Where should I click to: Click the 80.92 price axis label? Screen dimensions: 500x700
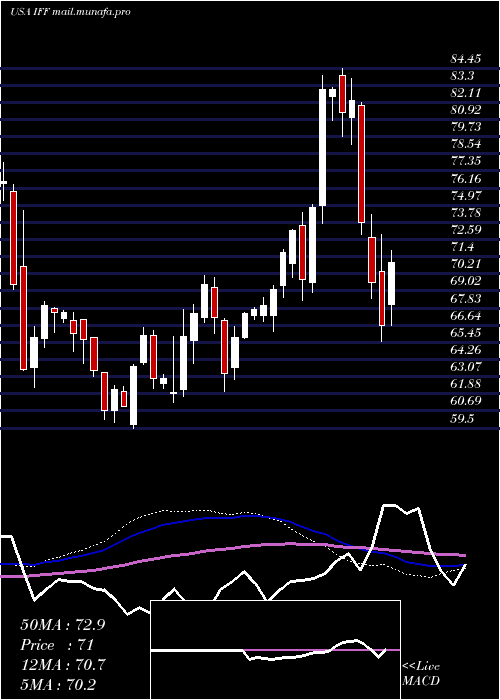click(x=466, y=110)
